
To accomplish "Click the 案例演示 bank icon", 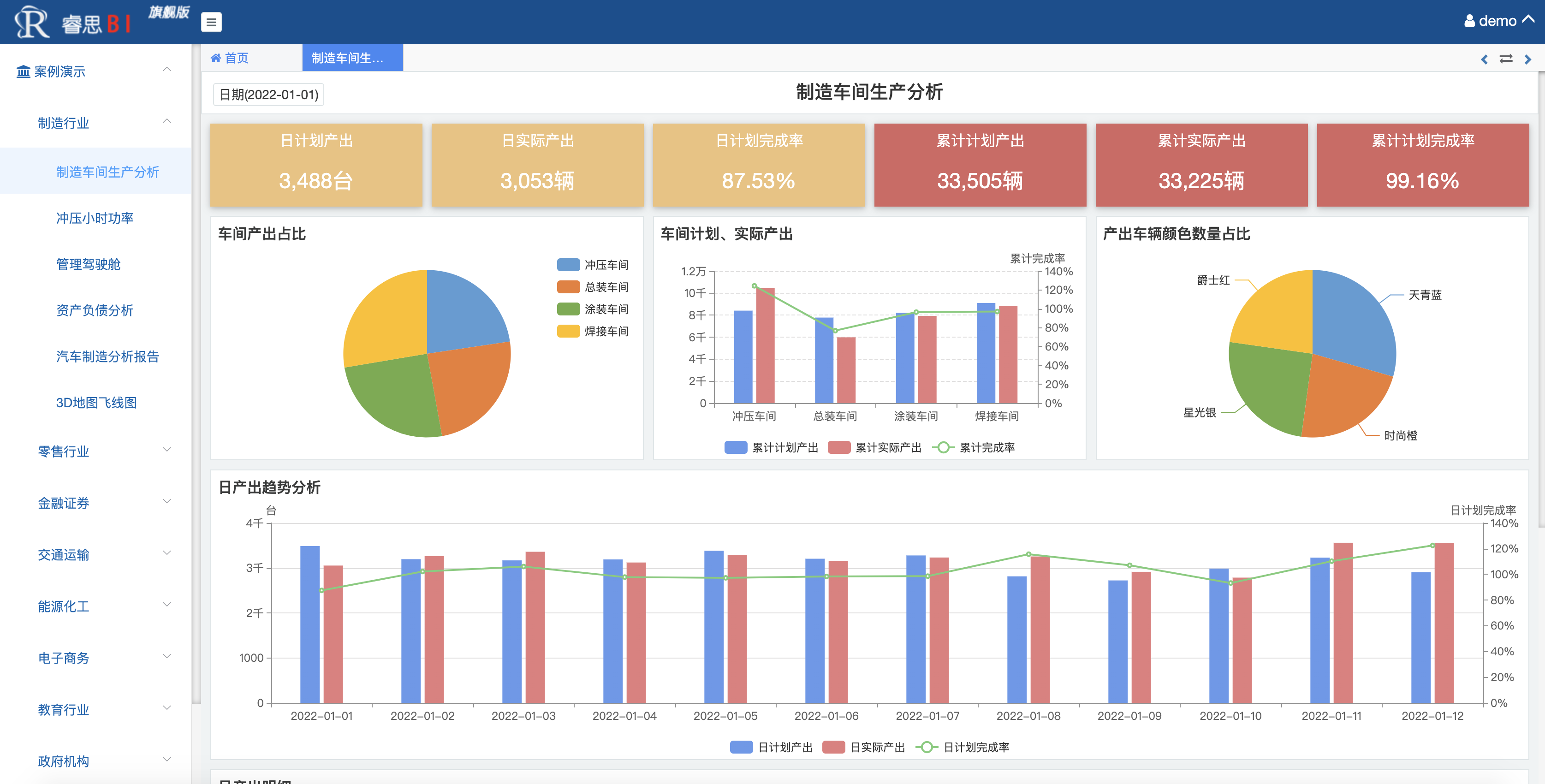I will (23, 72).
